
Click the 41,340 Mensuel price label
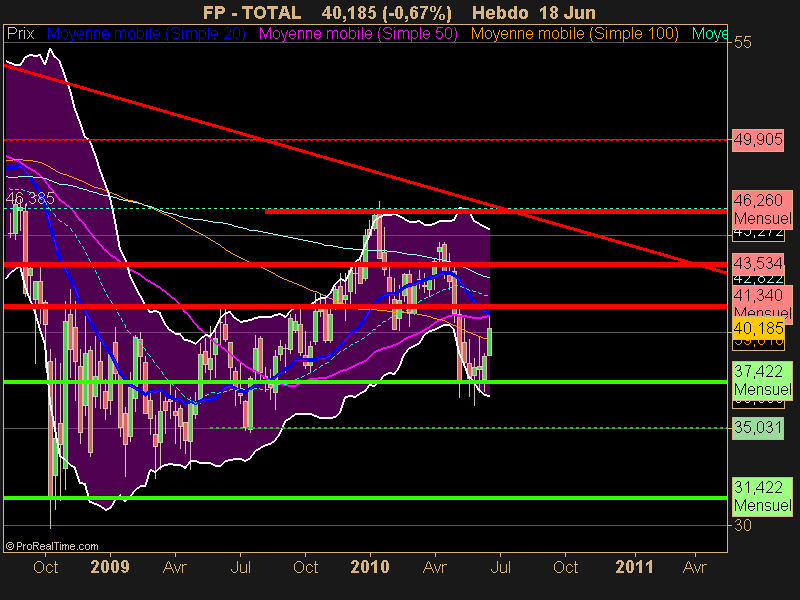click(762, 304)
